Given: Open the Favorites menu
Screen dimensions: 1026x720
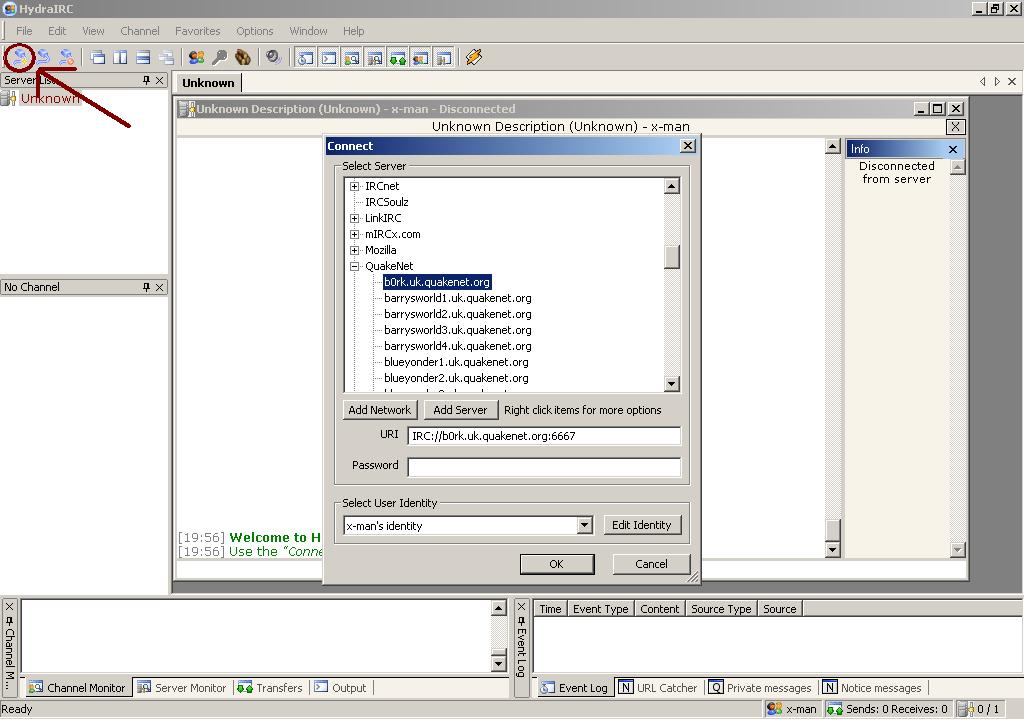Looking at the screenshot, I should pos(198,31).
